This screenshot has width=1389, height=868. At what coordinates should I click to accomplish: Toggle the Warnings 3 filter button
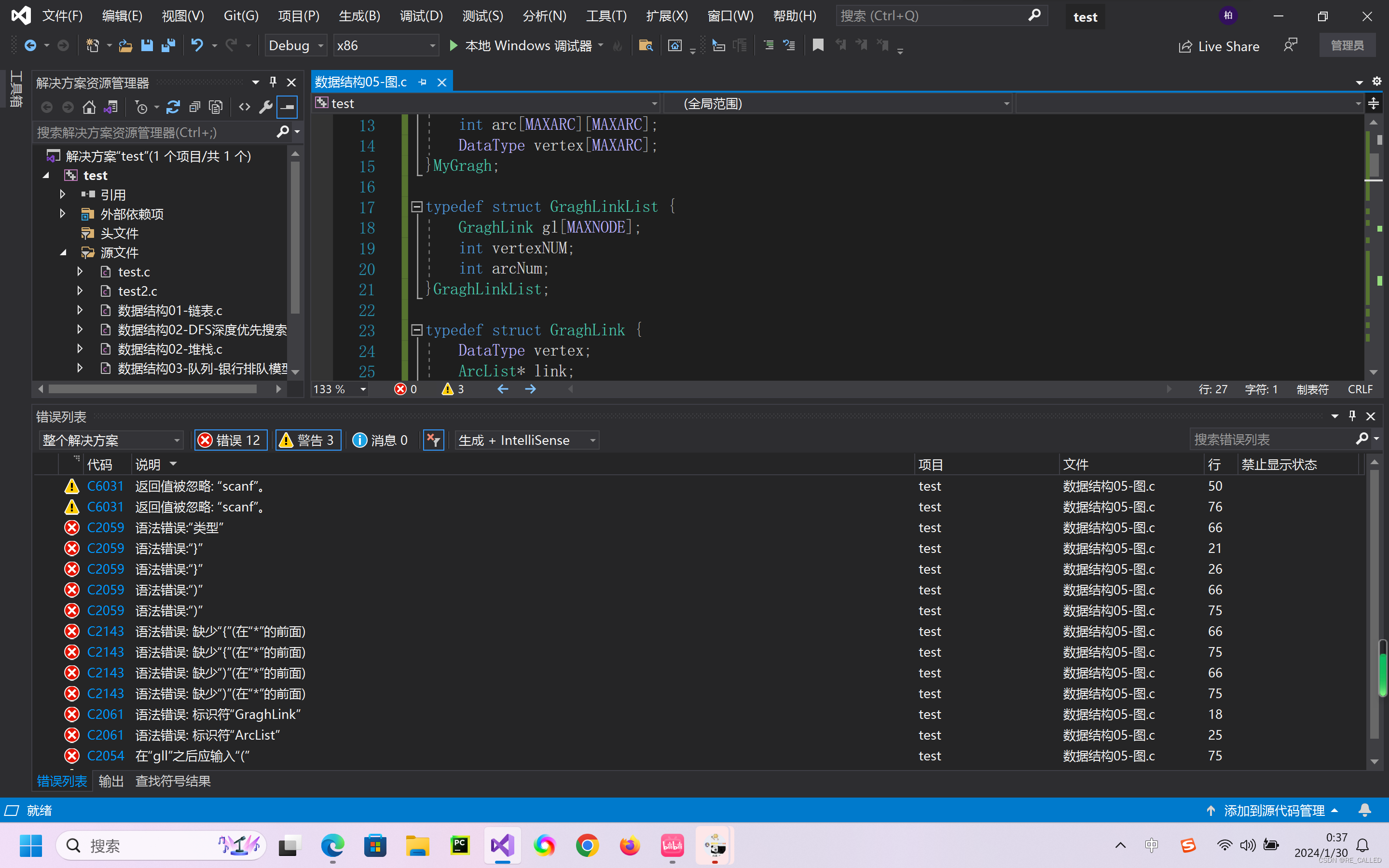click(308, 441)
